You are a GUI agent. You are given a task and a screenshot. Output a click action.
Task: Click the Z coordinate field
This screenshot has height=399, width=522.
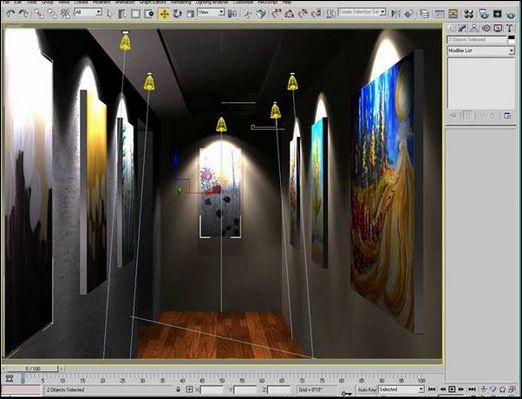click(x=279, y=390)
